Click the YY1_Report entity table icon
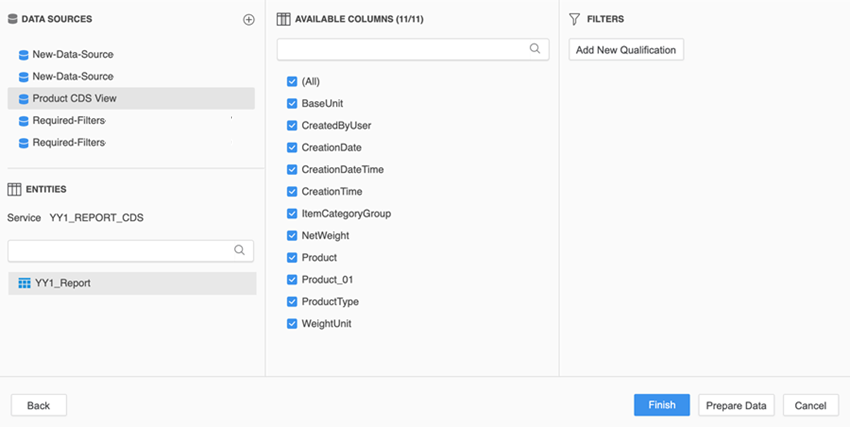The image size is (850, 427). 24,283
